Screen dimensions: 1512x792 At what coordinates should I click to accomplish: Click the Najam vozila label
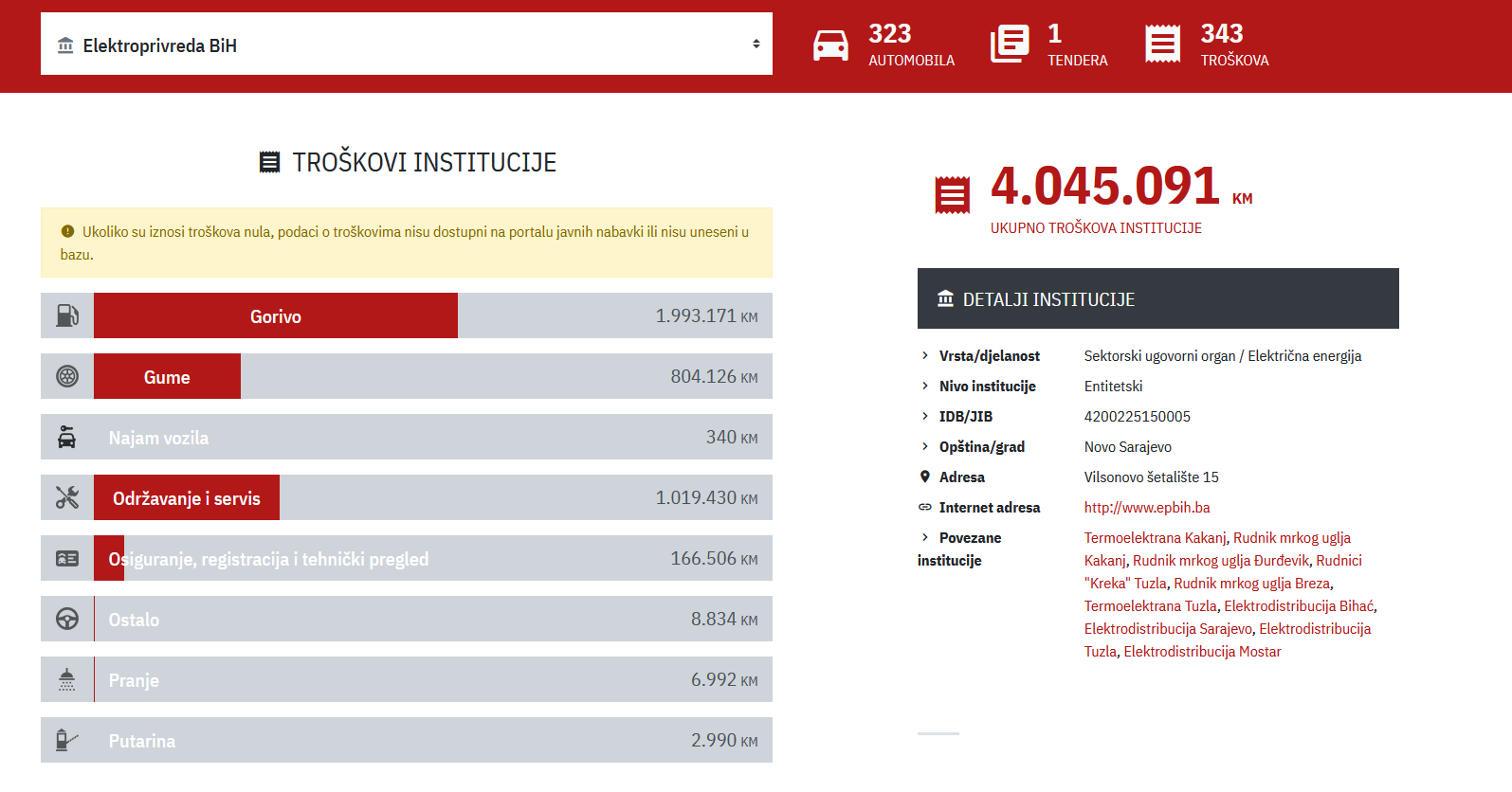pyautogui.click(x=158, y=438)
